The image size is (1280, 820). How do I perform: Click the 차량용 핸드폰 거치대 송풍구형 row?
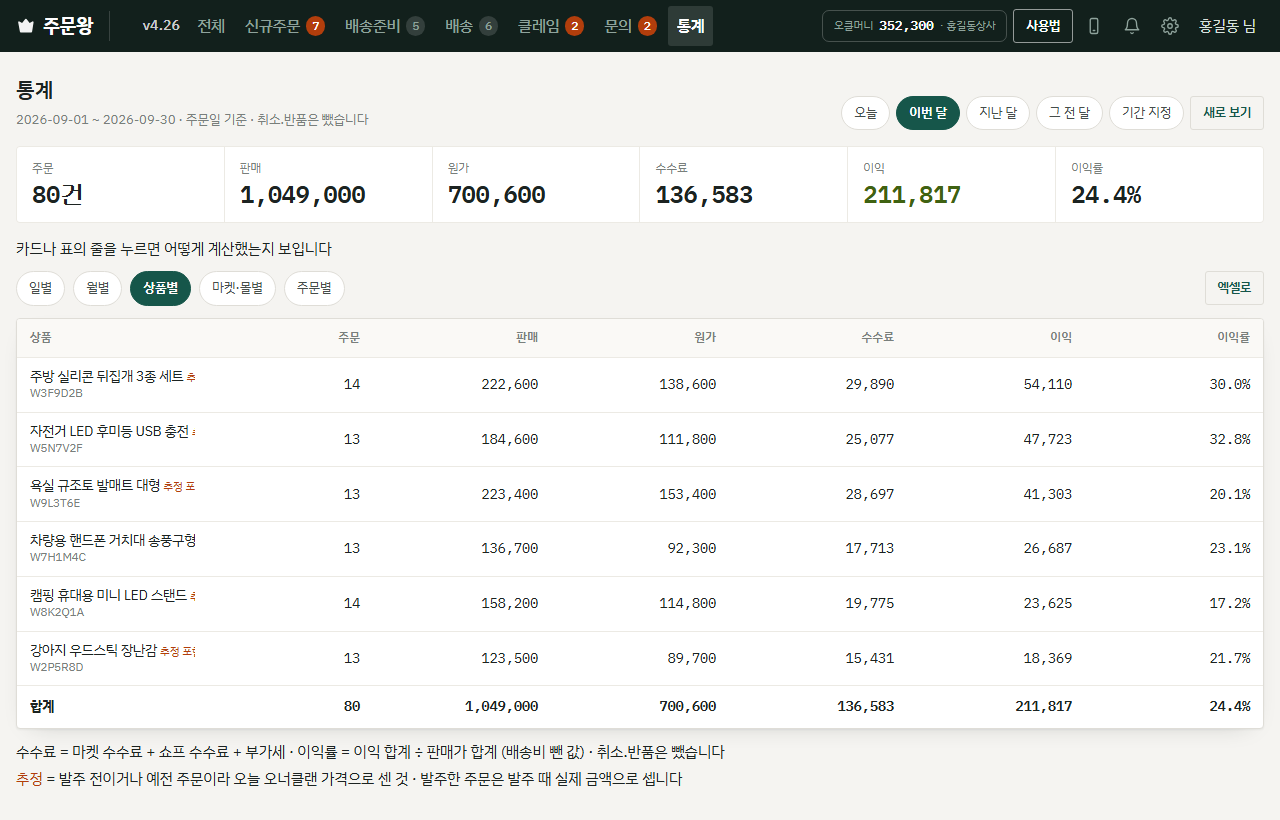click(640, 549)
